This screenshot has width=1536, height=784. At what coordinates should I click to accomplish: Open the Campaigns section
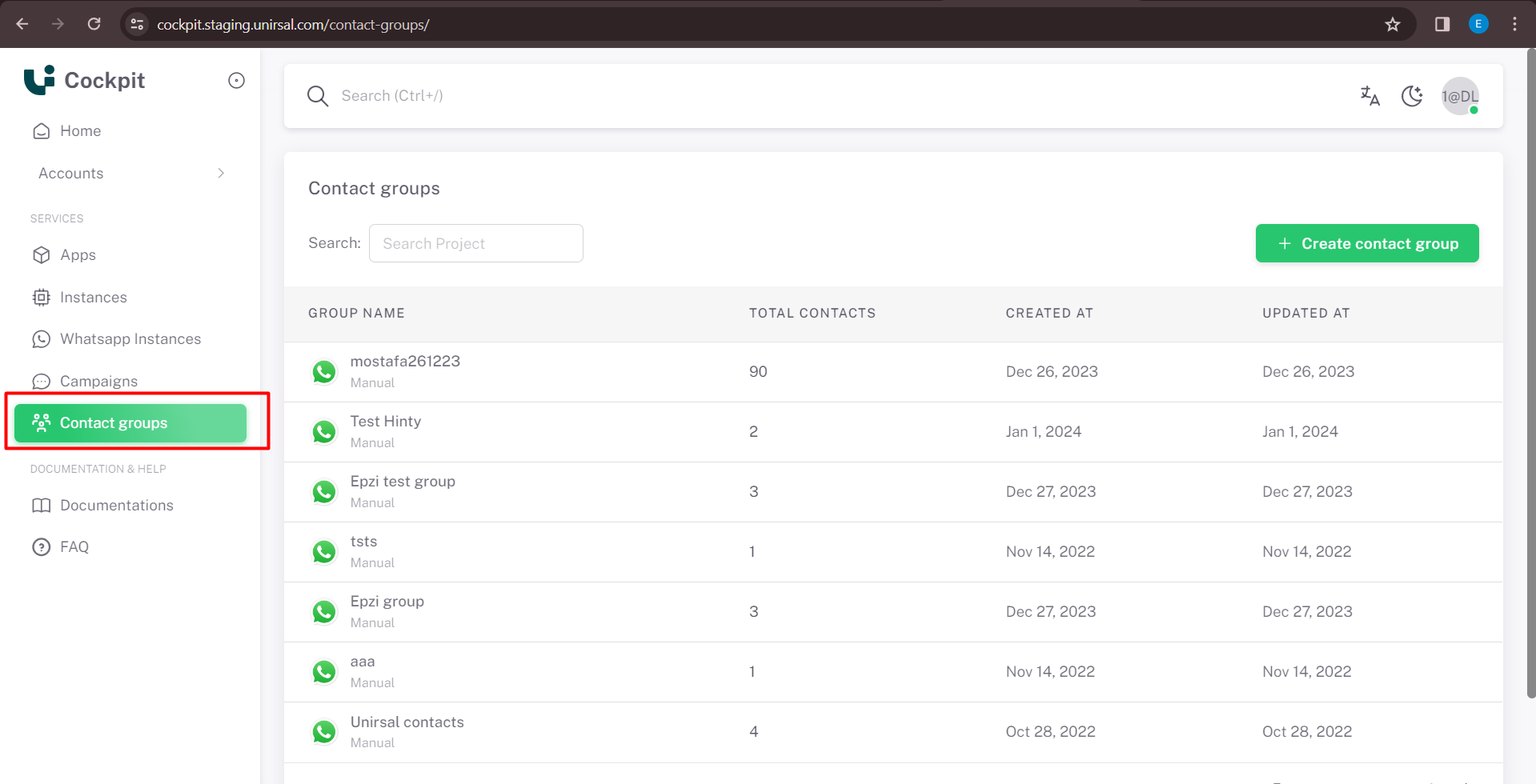[x=98, y=381]
